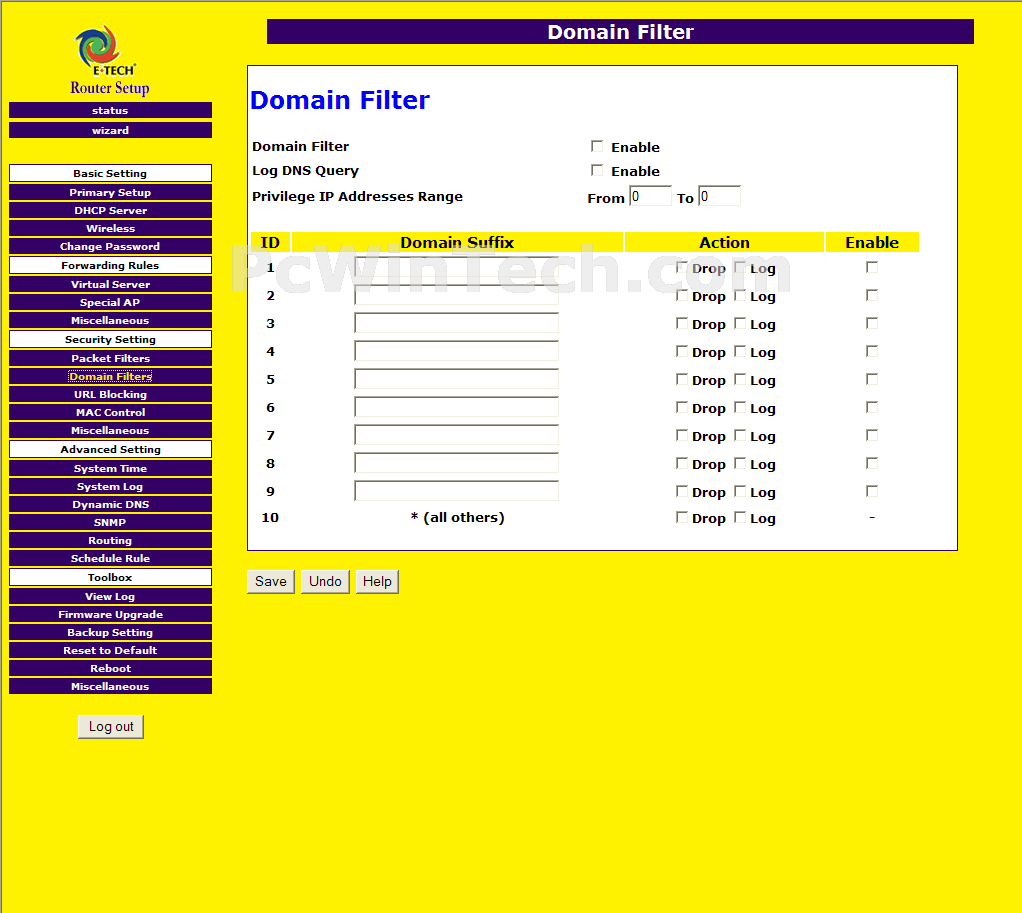Image resolution: width=1022 pixels, height=913 pixels.
Task: Open DHCP Server settings
Action: click(110, 210)
